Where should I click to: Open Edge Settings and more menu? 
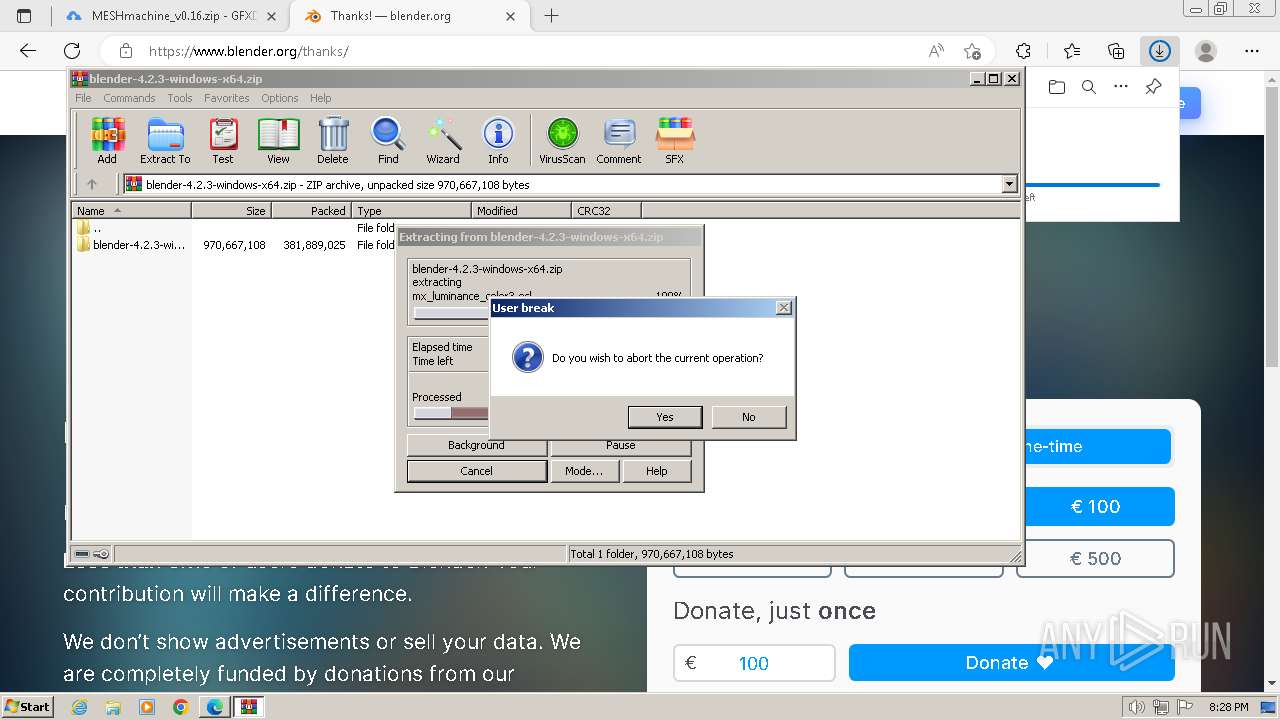pyautogui.click(x=1252, y=51)
